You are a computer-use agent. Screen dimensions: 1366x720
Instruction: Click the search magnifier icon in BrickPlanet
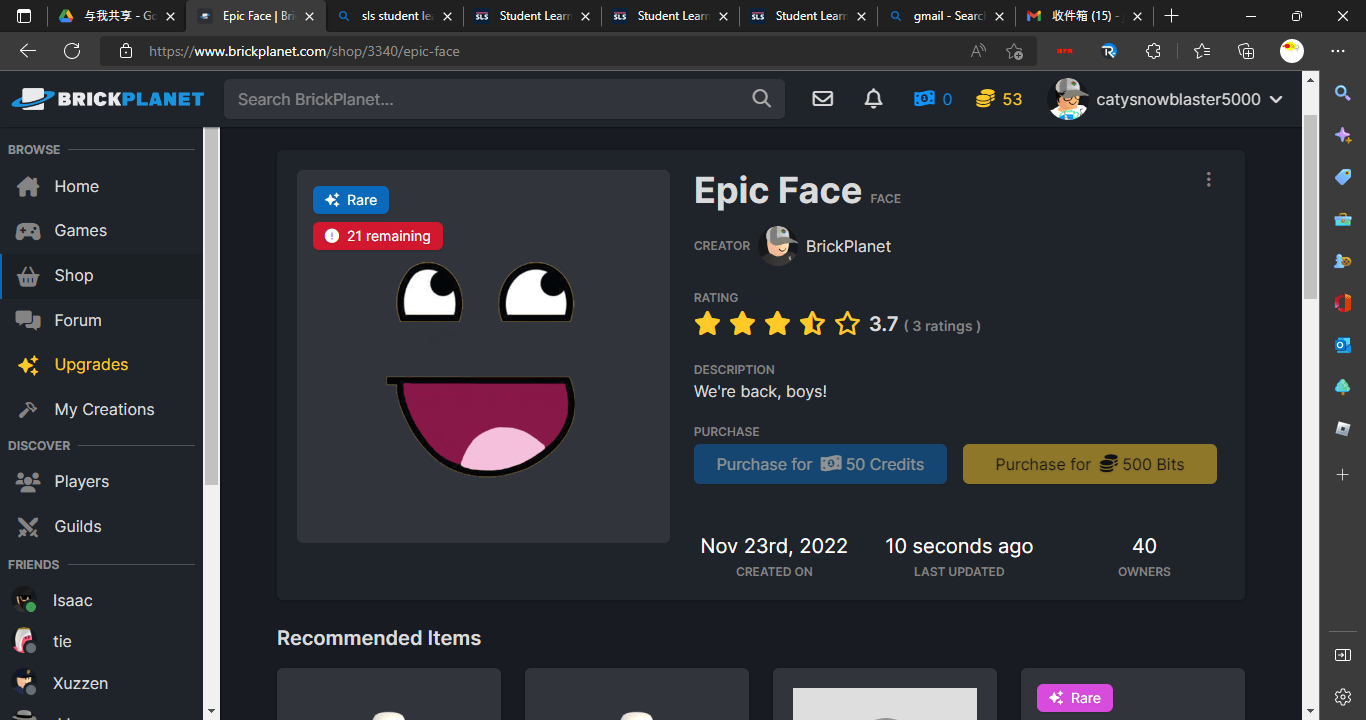coord(761,99)
